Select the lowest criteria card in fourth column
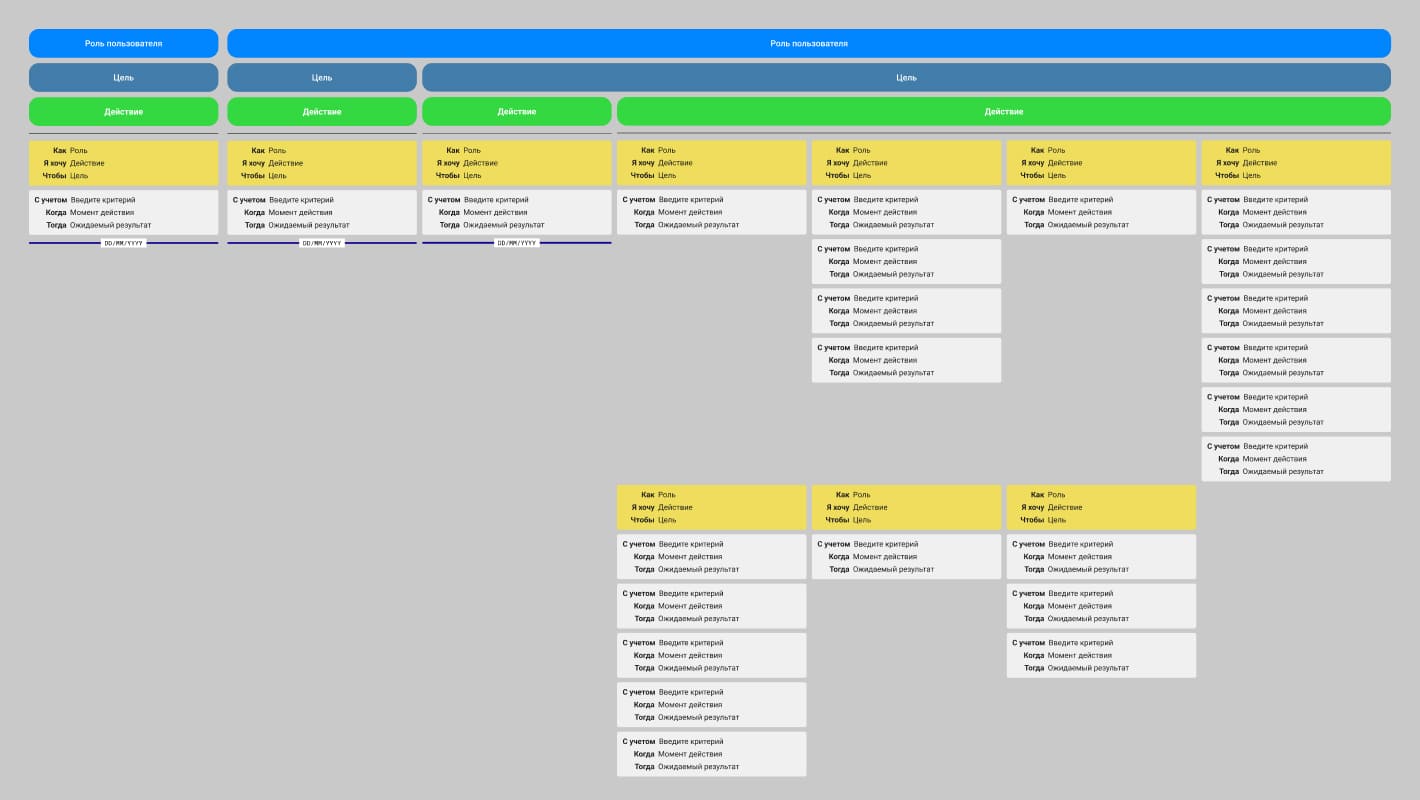The width and height of the screenshot is (1420, 800). pos(711,754)
